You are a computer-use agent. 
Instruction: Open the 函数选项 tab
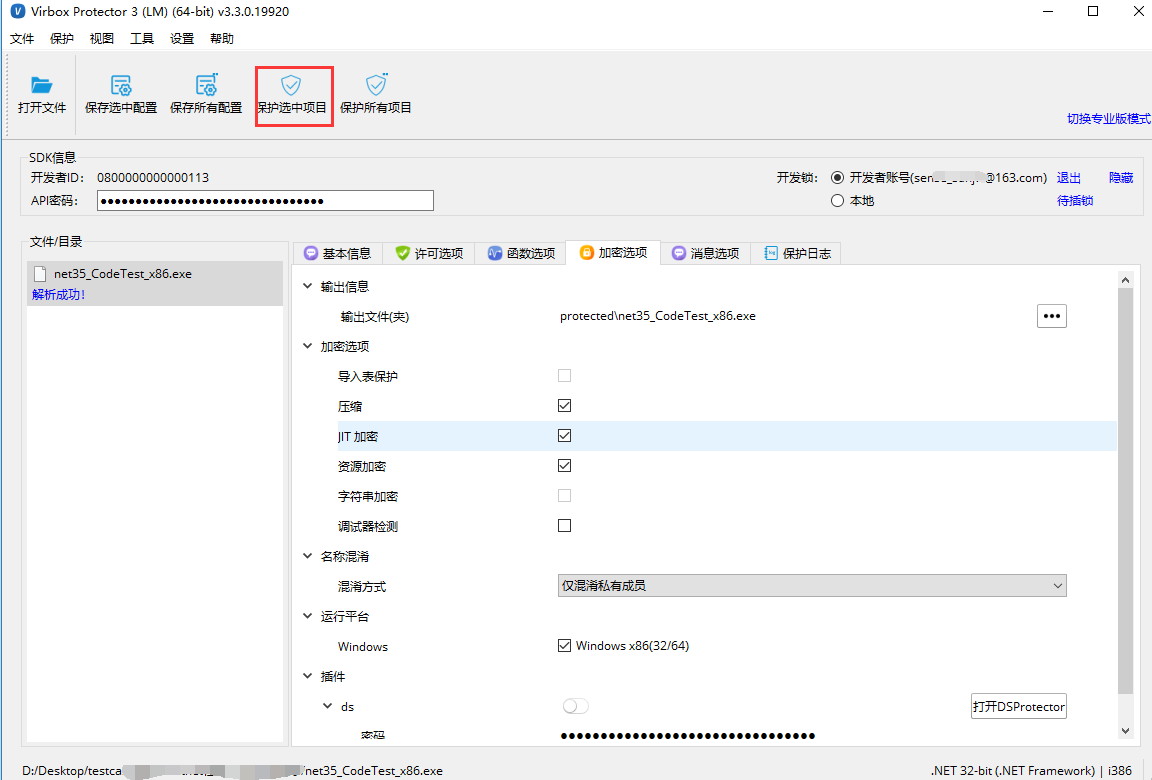coord(521,253)
